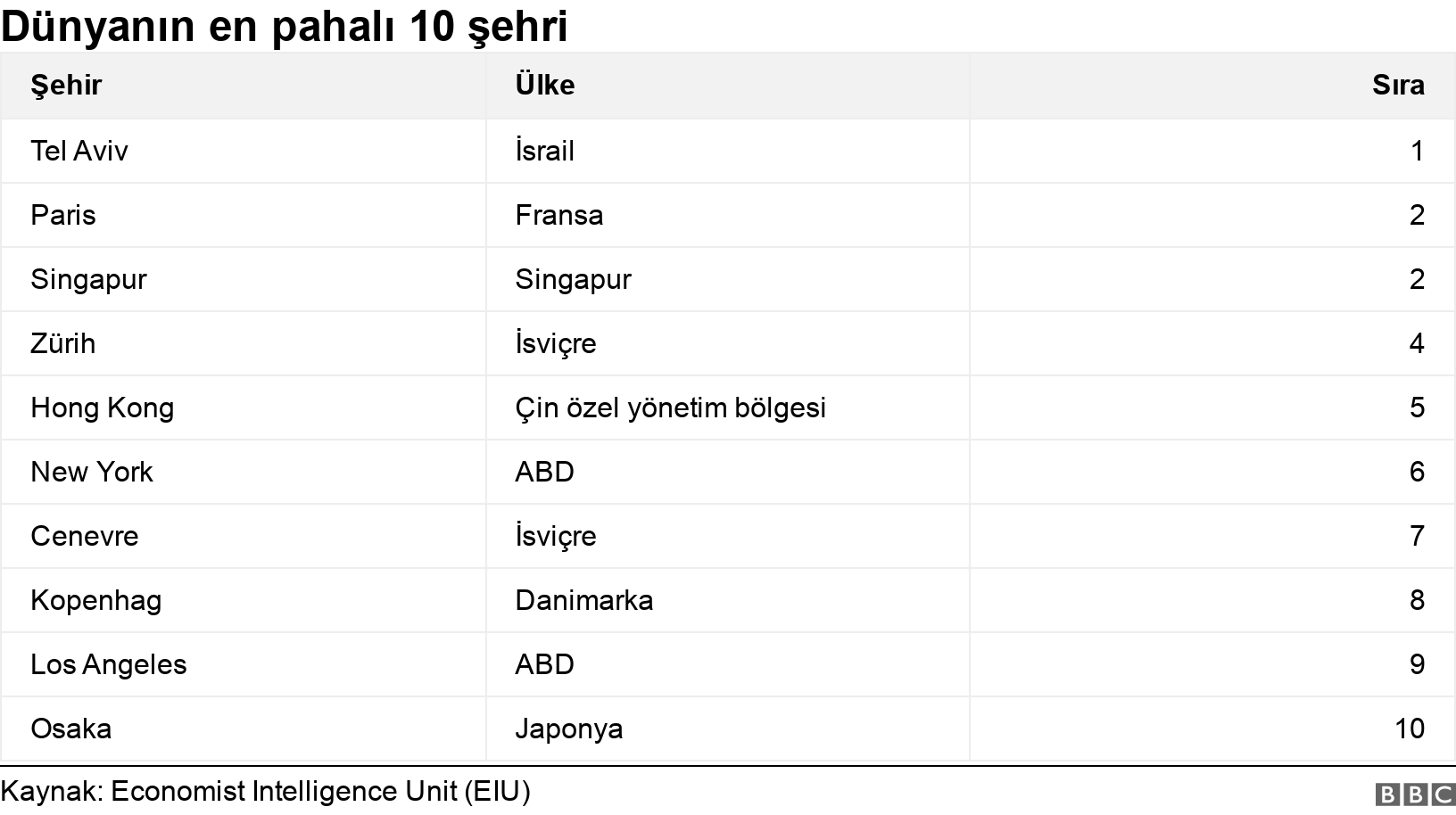
Task: Select the Tel Aviv city cell
Action: pyautogui.click(x=244, y=151)
